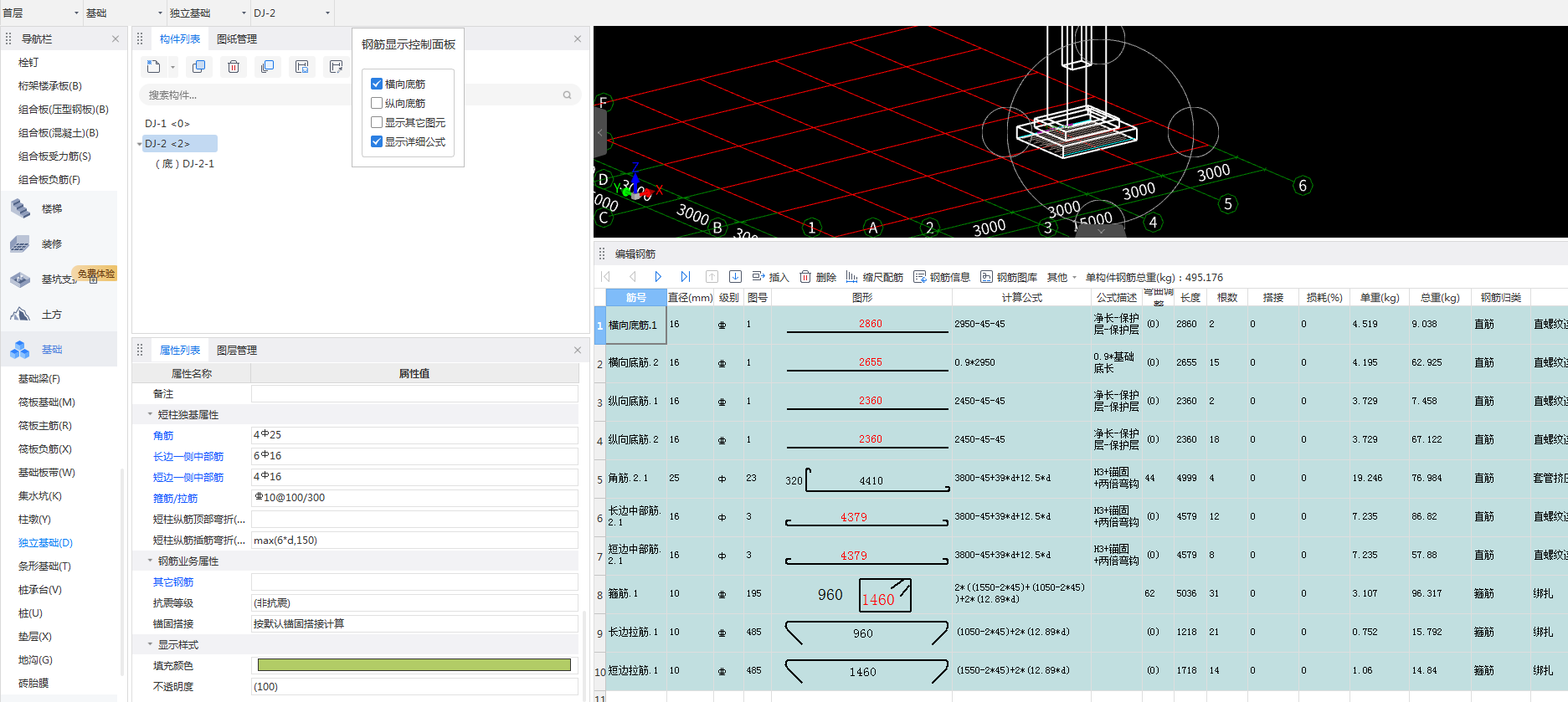Viewport: 1568px width, 702px height.
Task: Collapse the 短柱独基属性 group
Action: pos(150,414)
